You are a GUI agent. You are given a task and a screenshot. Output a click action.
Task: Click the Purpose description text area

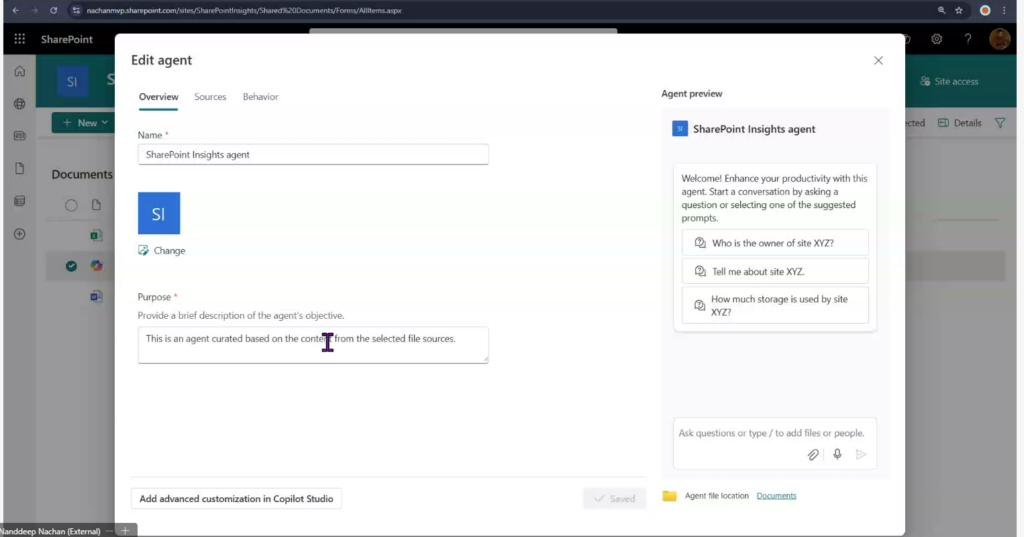(x=313, y=345)
